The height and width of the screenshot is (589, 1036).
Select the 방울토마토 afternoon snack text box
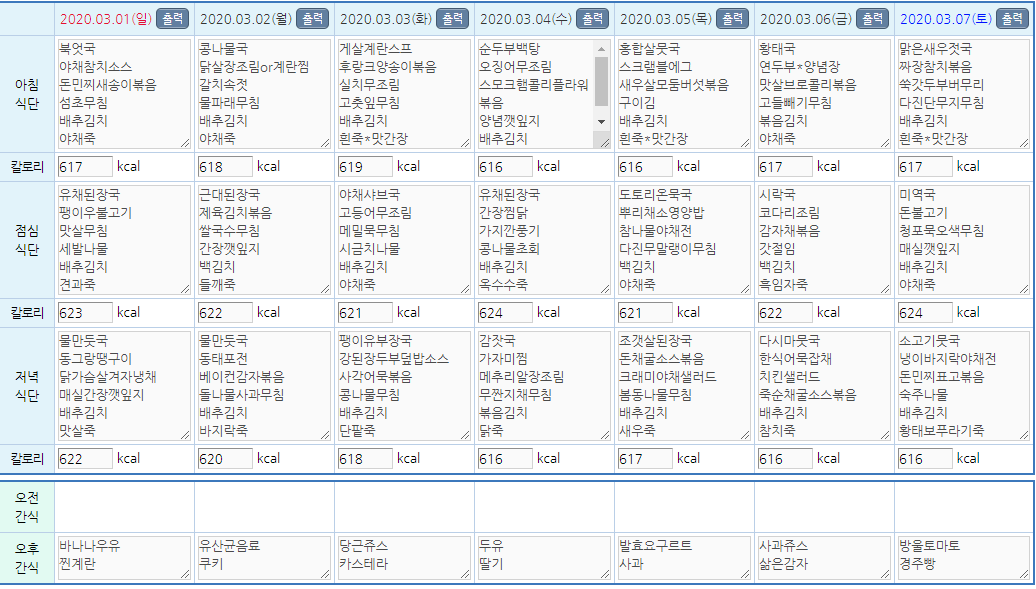point(963,557)
